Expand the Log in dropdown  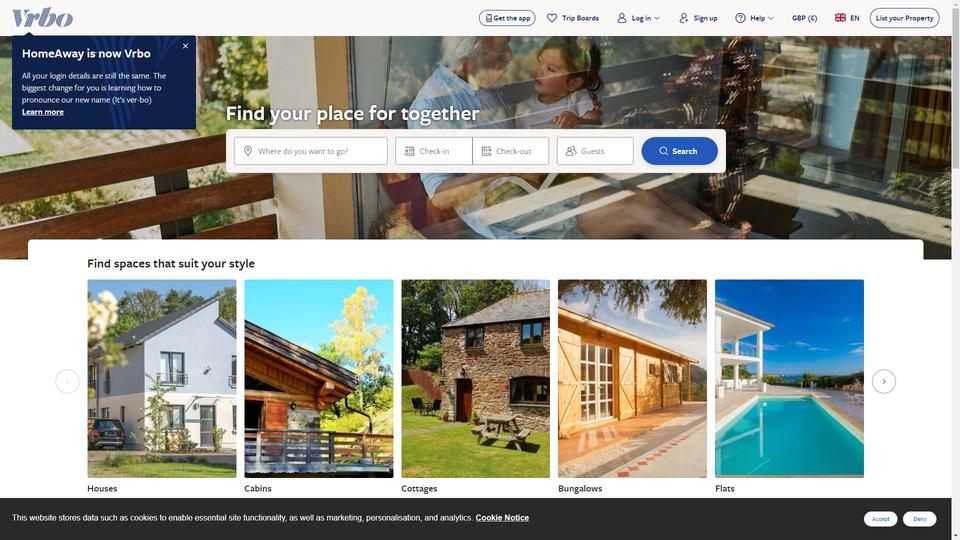[x=638, y=18]
